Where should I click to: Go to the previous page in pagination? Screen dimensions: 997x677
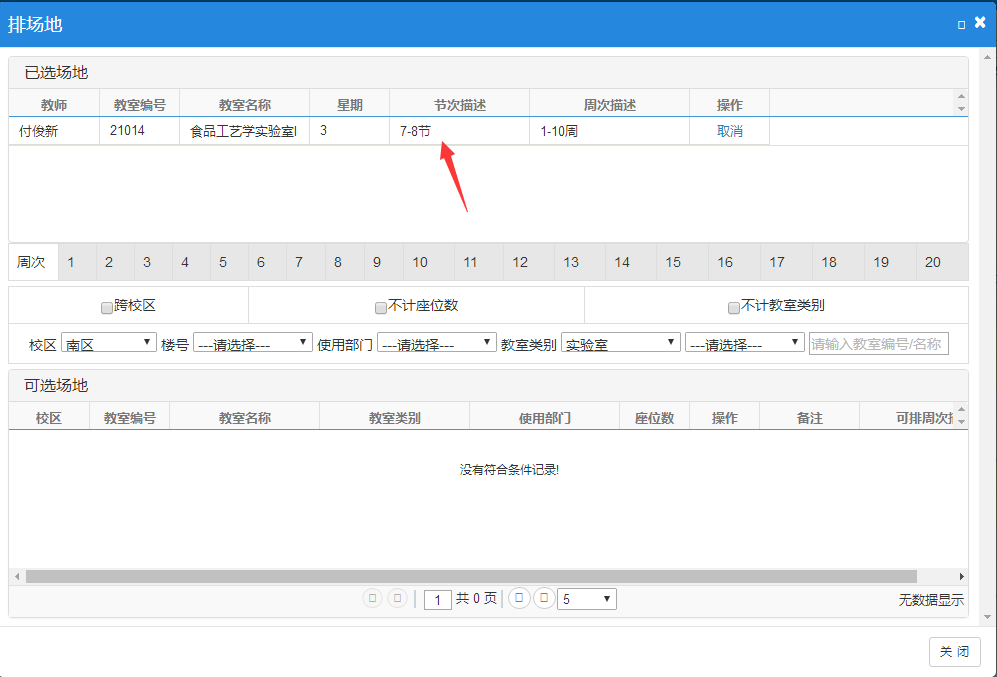pos(398,598)
